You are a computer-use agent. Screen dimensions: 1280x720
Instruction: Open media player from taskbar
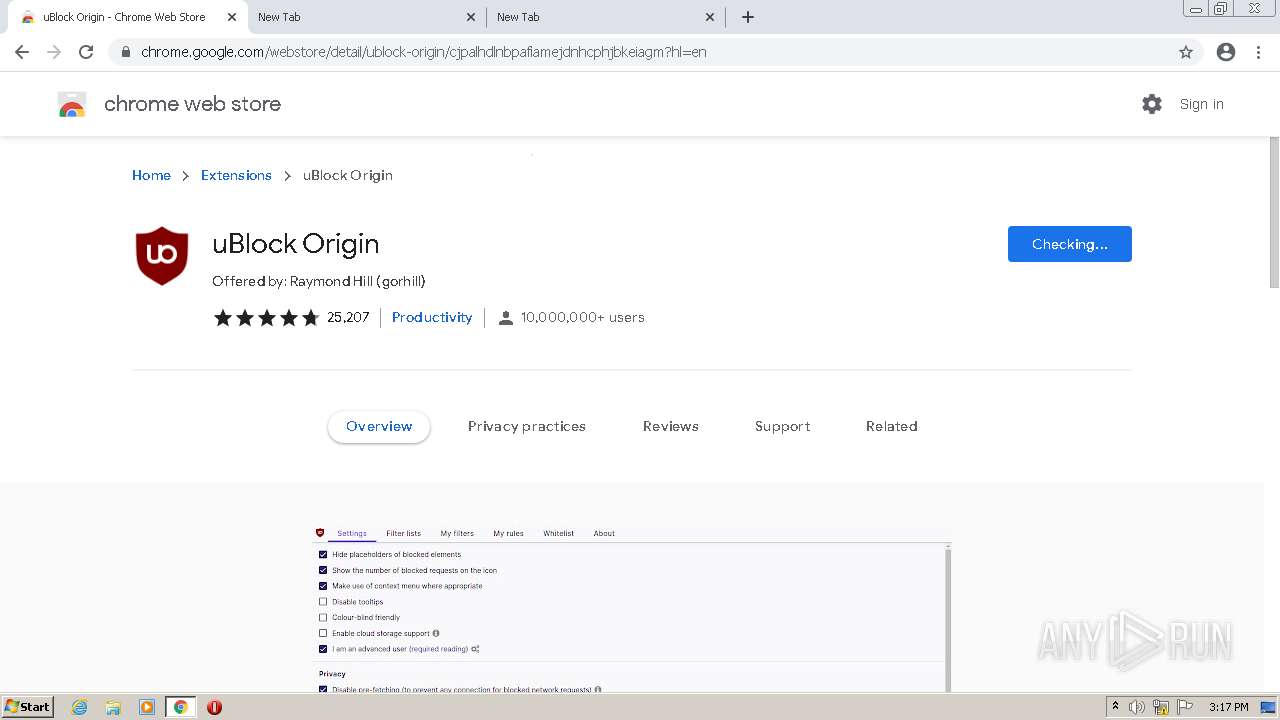tap(147, 707)
